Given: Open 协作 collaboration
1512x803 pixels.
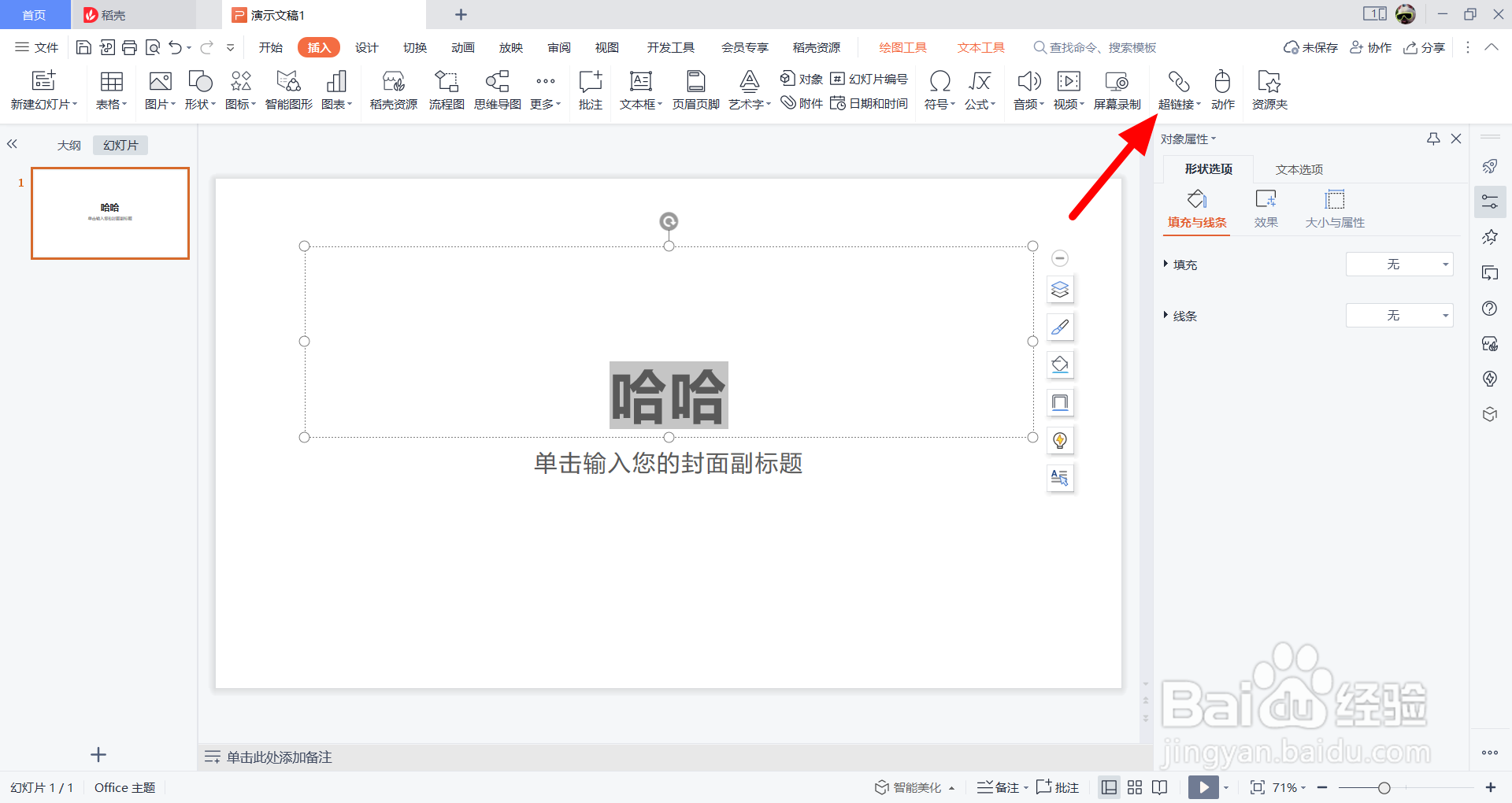Looking at the screenshot, I should pos(1370,46).
